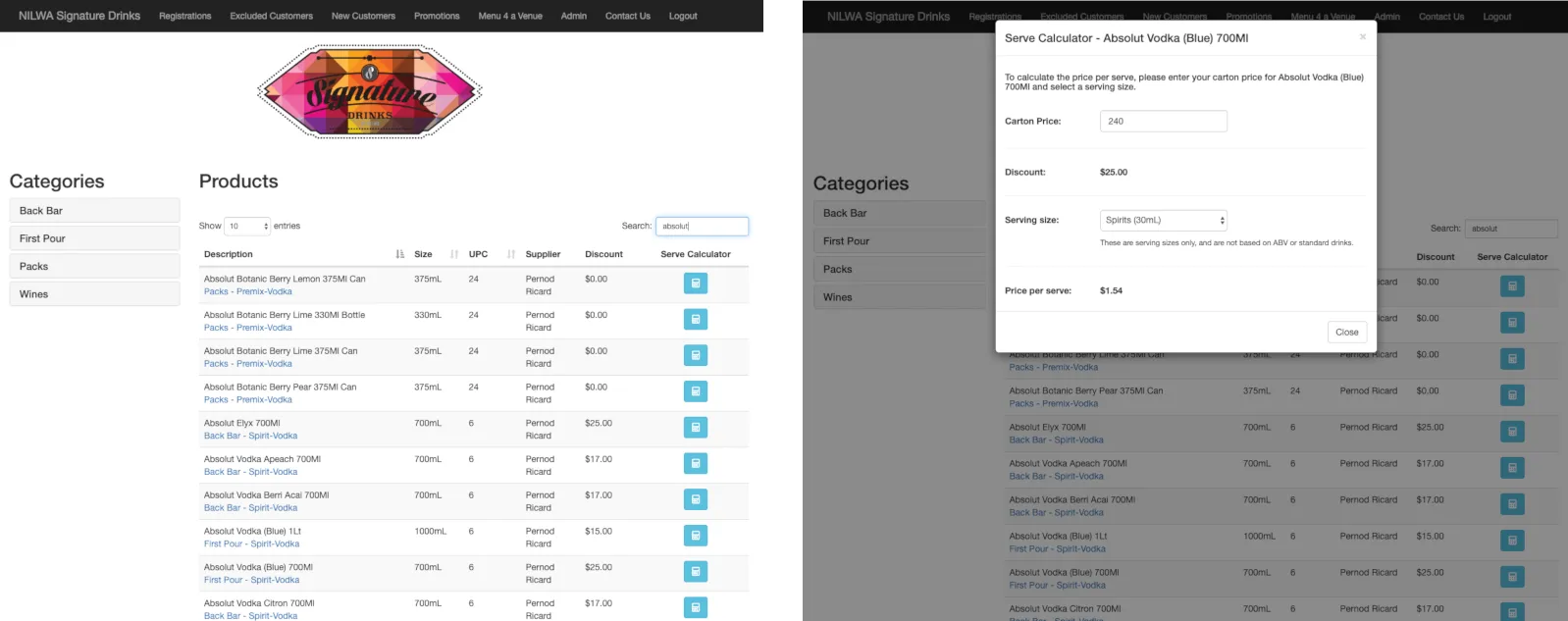This screenshot has width=1568, height=621.
Task: Click the $1.54 price per serve value
Action: [1111, 290]
